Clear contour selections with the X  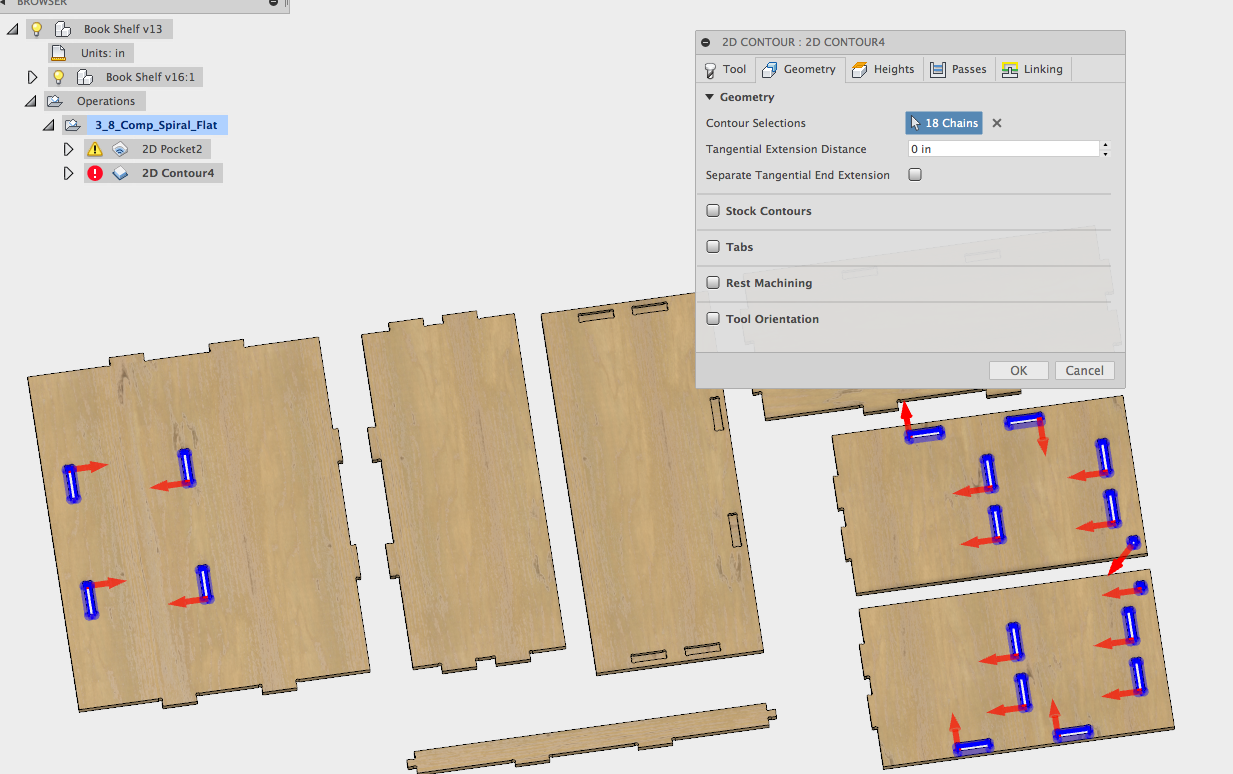click(x=997, y=123)
